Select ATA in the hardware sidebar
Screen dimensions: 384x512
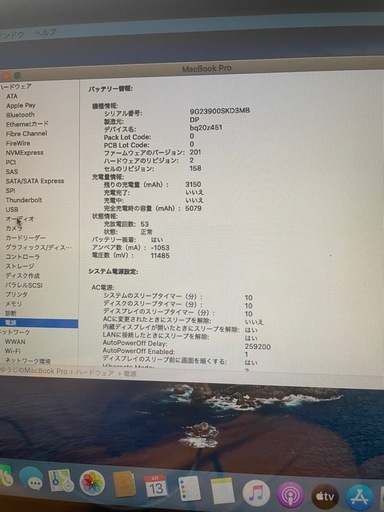click(12, 96)
